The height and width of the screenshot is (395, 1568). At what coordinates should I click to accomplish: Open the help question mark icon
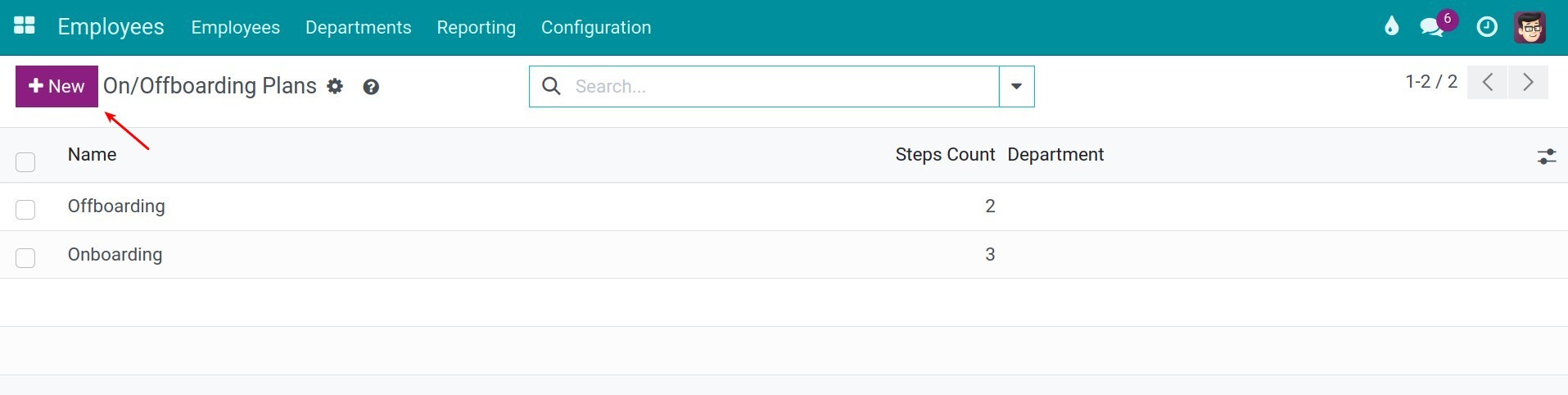(x=371, y=87)
